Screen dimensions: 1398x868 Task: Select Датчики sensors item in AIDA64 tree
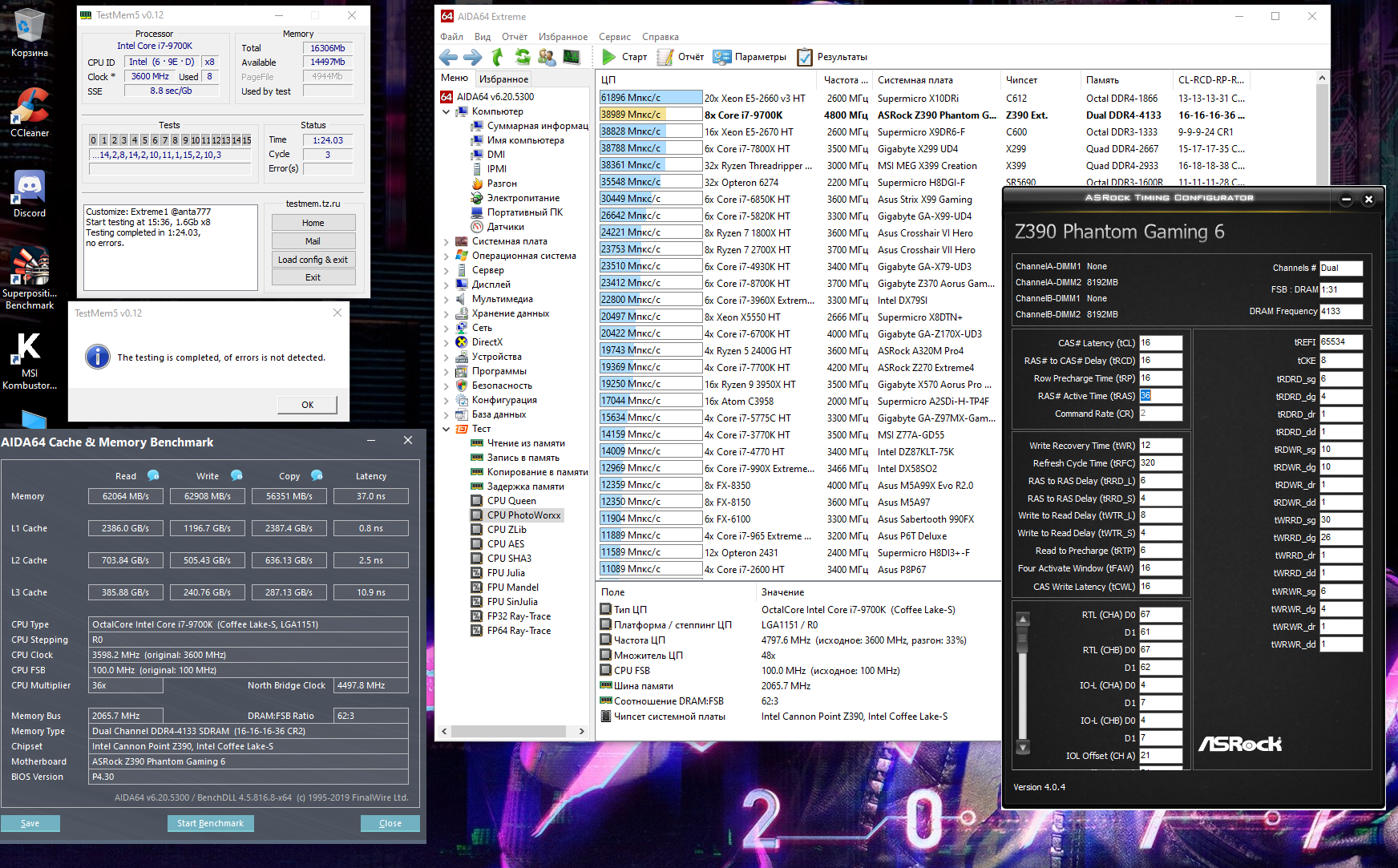(497, 227)
